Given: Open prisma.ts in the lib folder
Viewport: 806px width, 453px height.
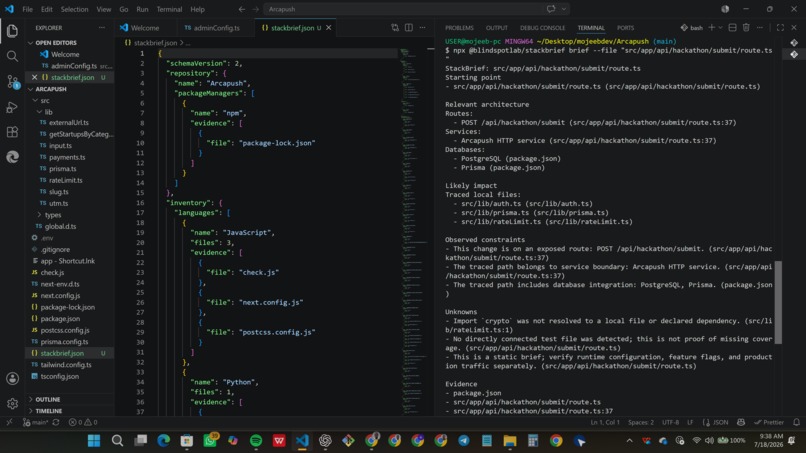Looking at the screenshot, I should click(x=62, y=169).
